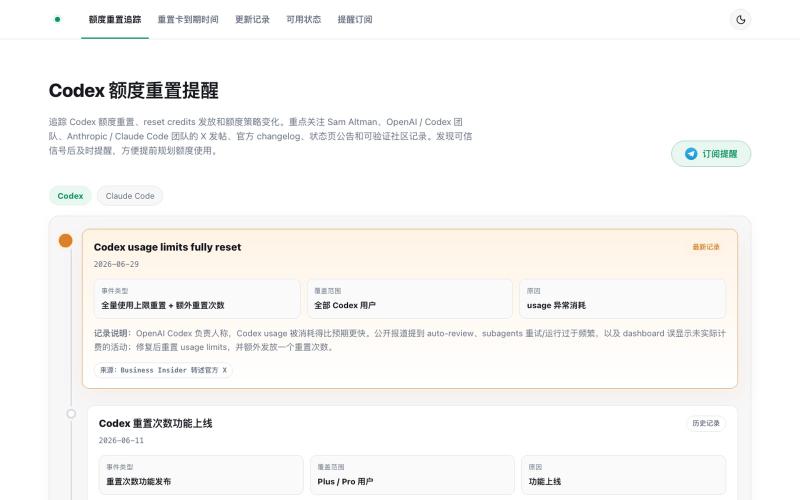Click the date 2026-06-29
Image resolution: width=800 pixels, height=500 pixels.
click(x=116, y=264)
